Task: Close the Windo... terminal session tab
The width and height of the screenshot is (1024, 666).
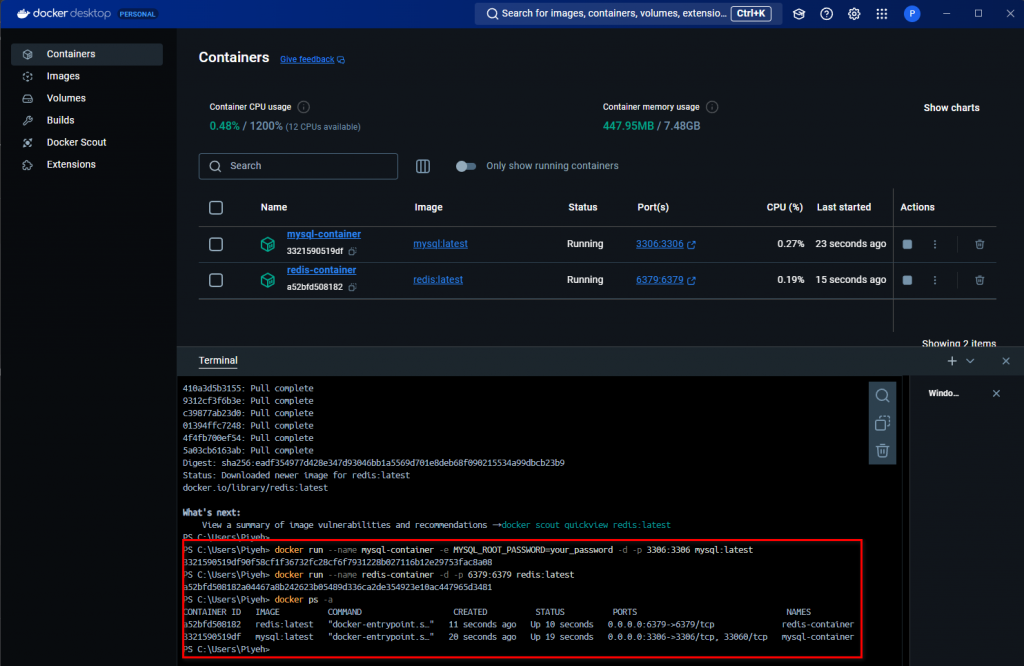Action: coord(996,394)
